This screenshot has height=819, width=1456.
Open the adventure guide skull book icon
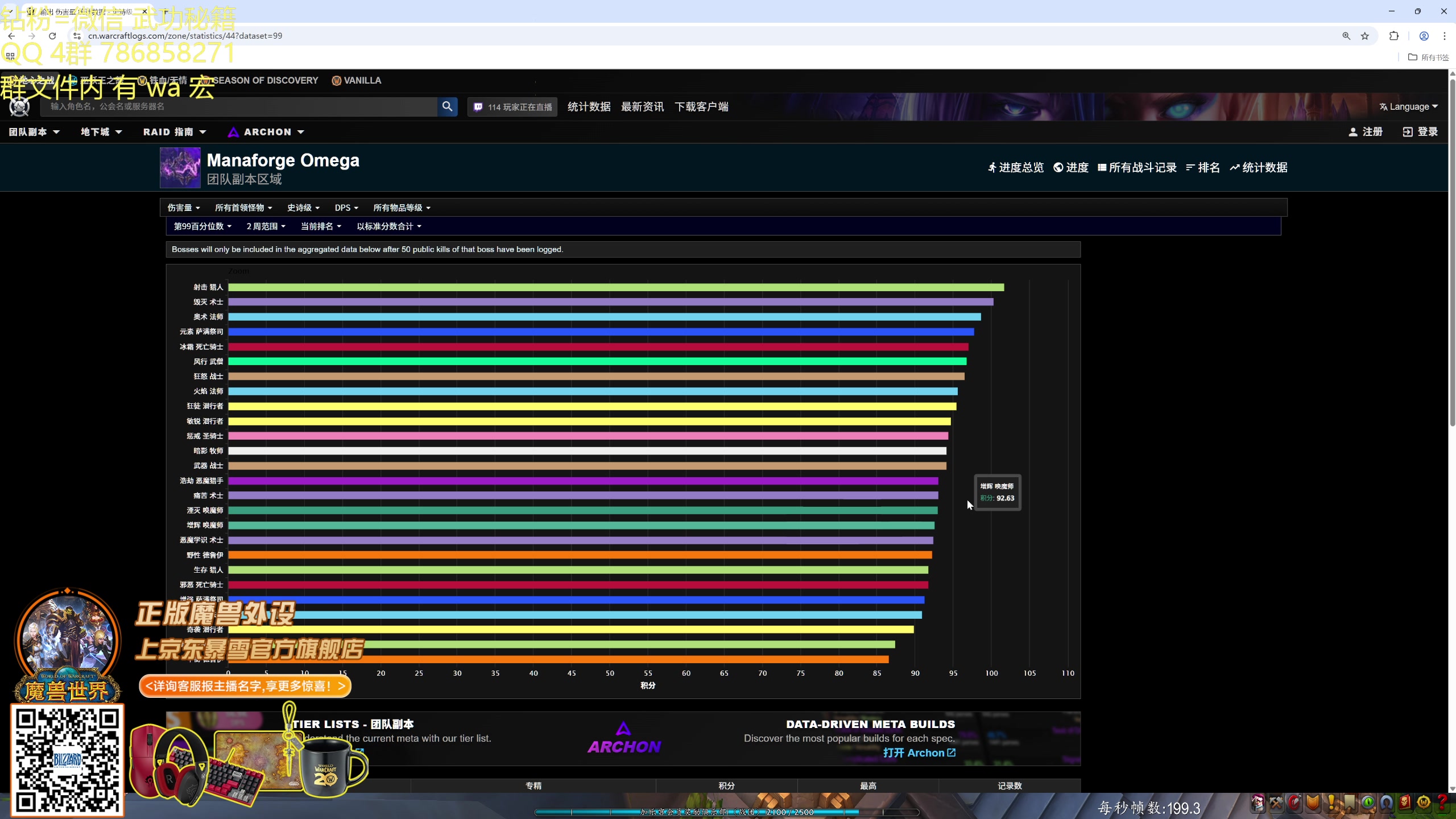1405,803
